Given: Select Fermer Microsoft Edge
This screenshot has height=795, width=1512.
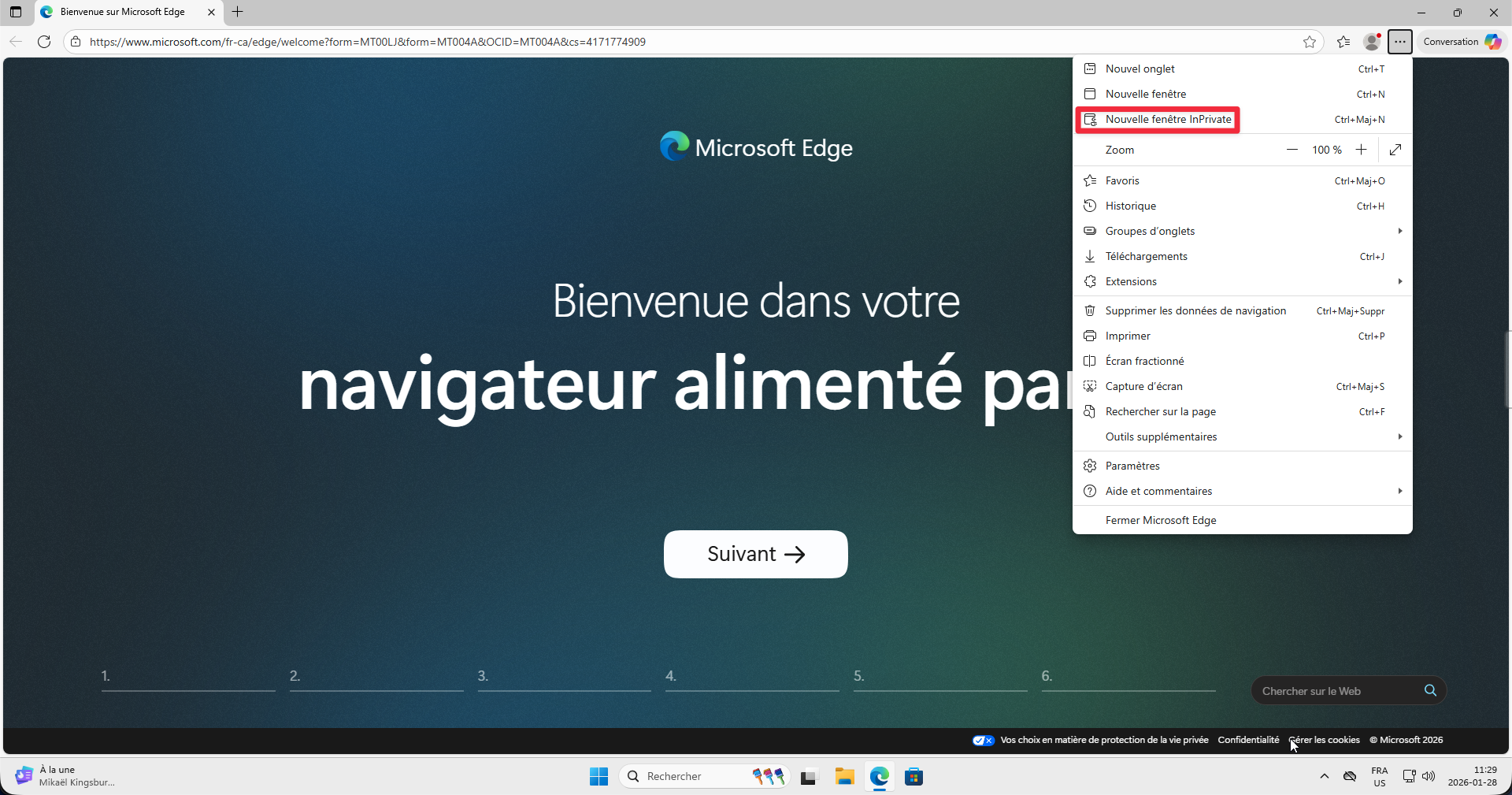Looking at the screenshot, I should [1243, 521].
